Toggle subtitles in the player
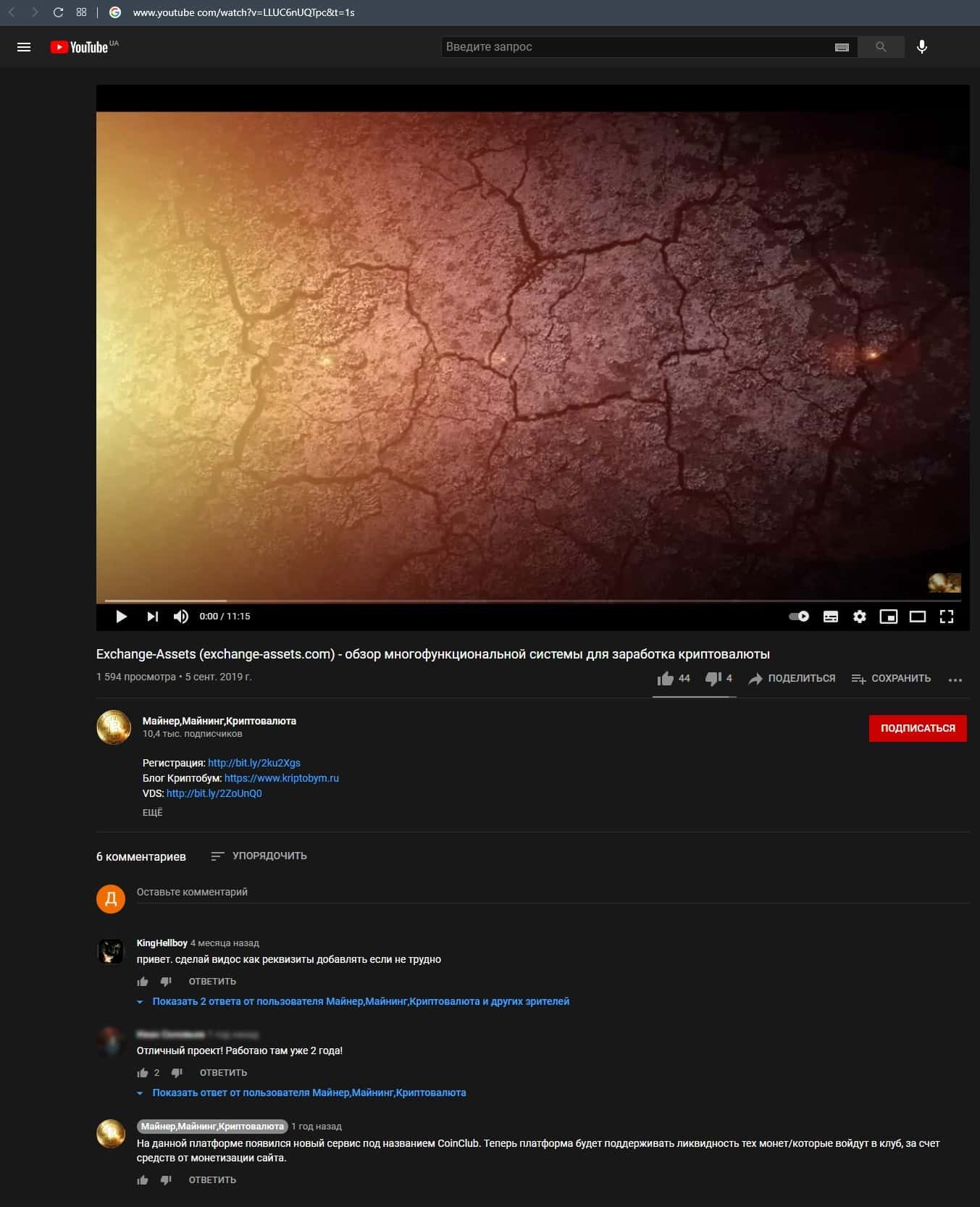980x1207 pixels. [x=831, y=617]
